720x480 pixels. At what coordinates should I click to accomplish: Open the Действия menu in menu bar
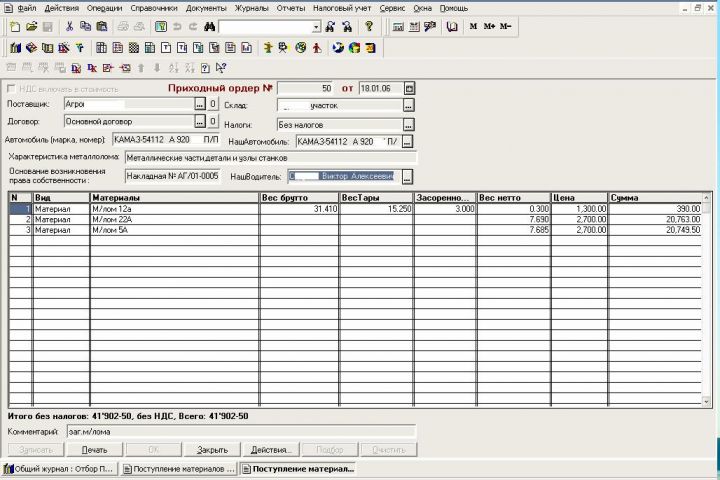pos(62,8)
